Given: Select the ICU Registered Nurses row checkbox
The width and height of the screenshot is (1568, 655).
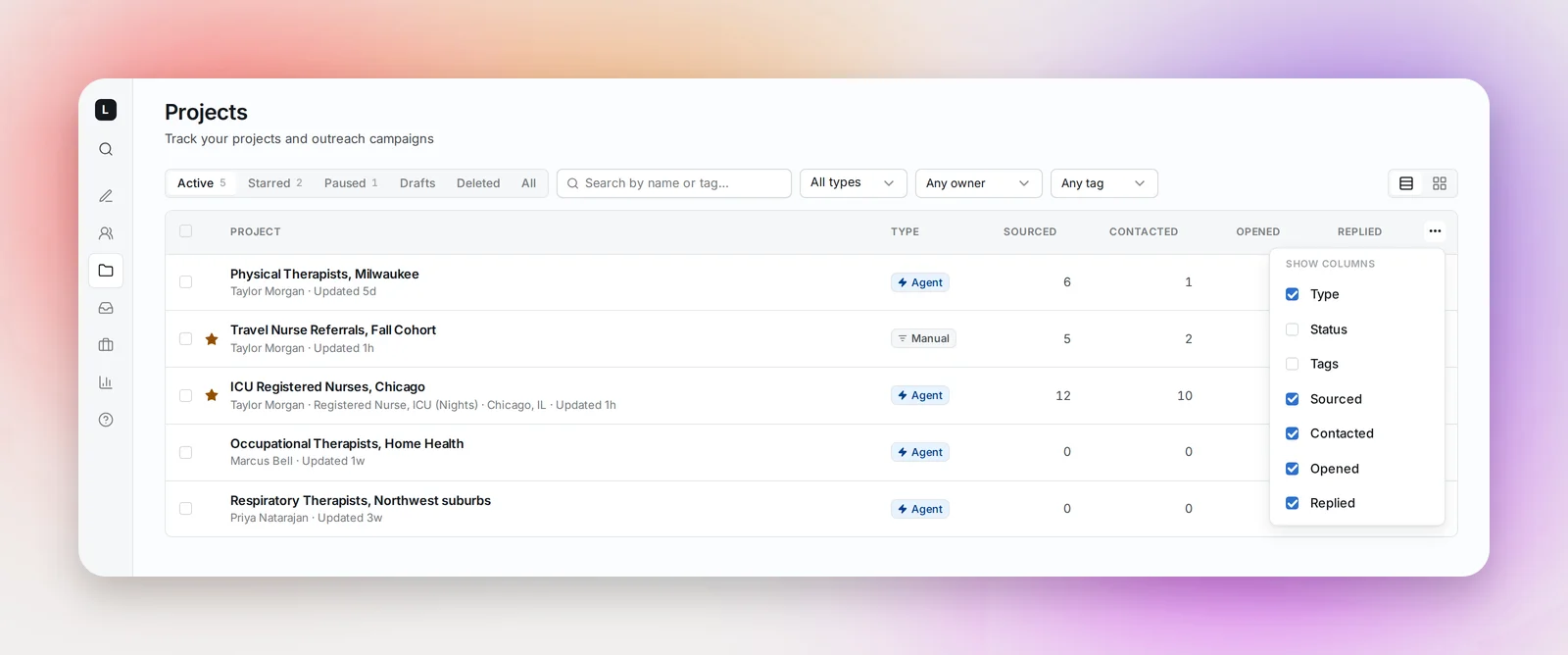Looking at the screenshot, I should tap(185, 395).
